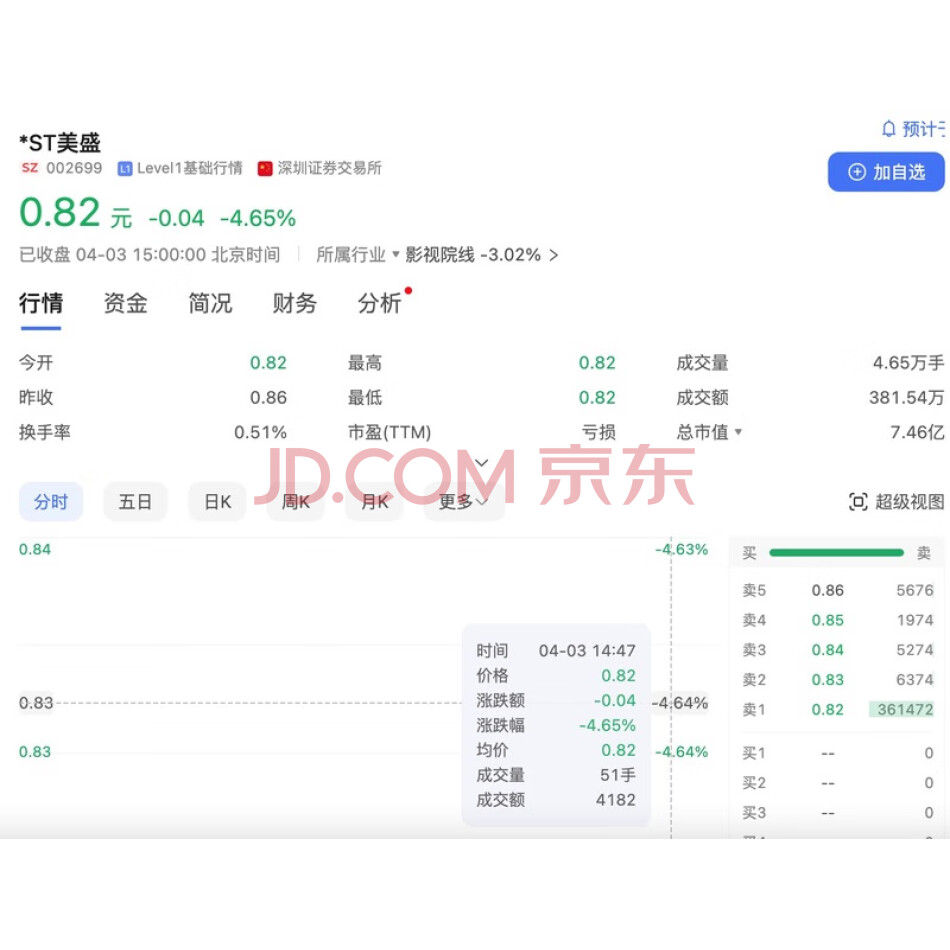Switch to the 财务 tab

[x=294, y=304]
